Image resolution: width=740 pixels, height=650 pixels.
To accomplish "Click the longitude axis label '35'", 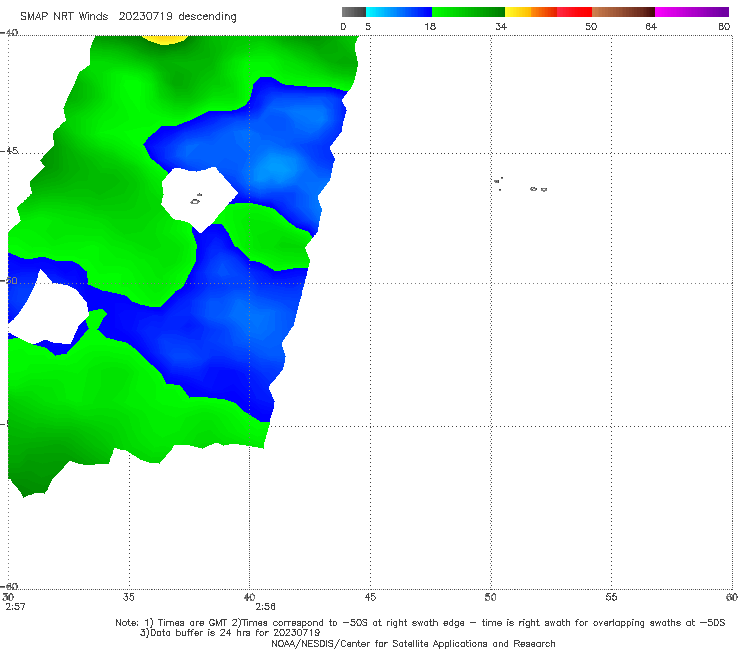I will point(128,597).
